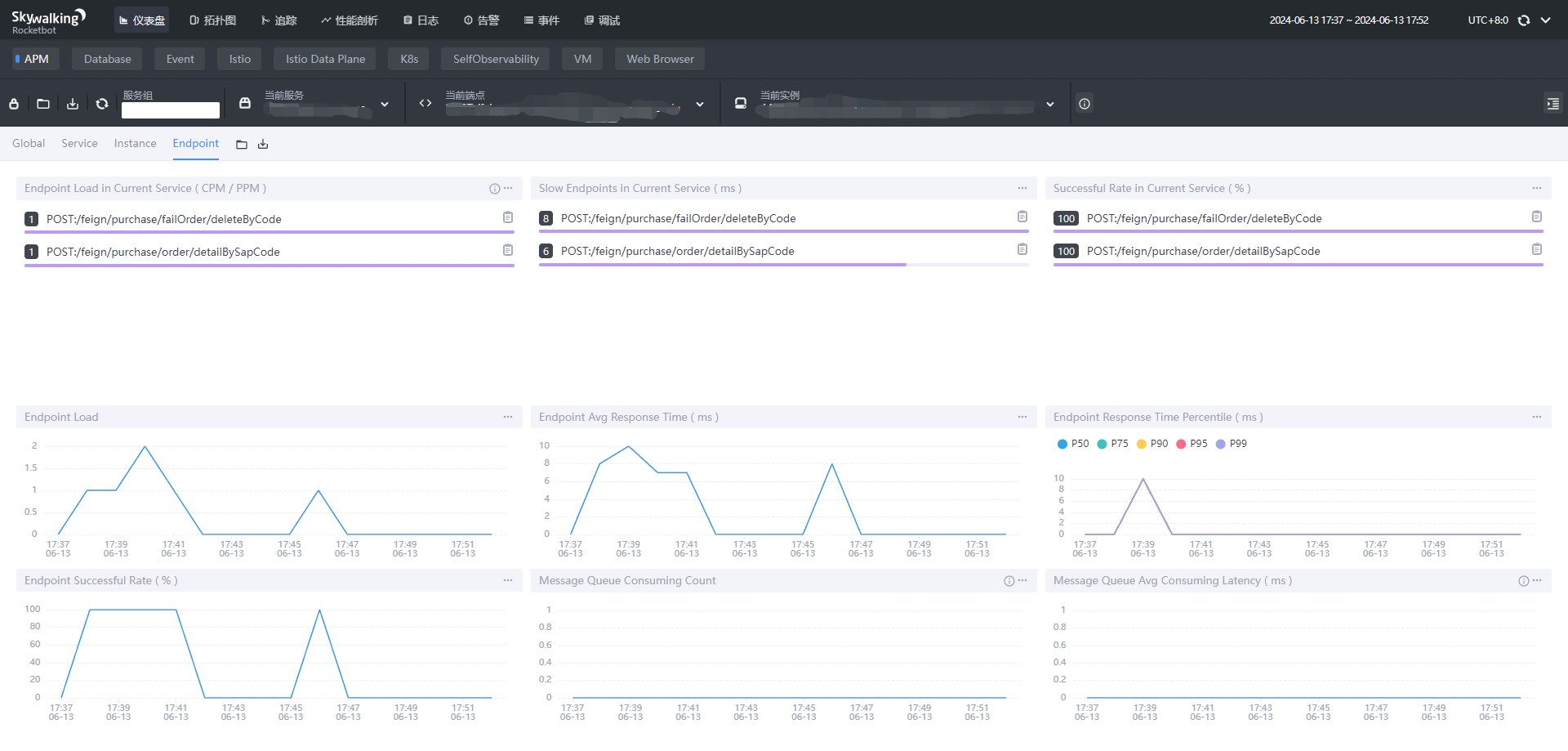
Task: Copy deleteByCode in Endpoint Load list
Action: (x=508, y=217)
